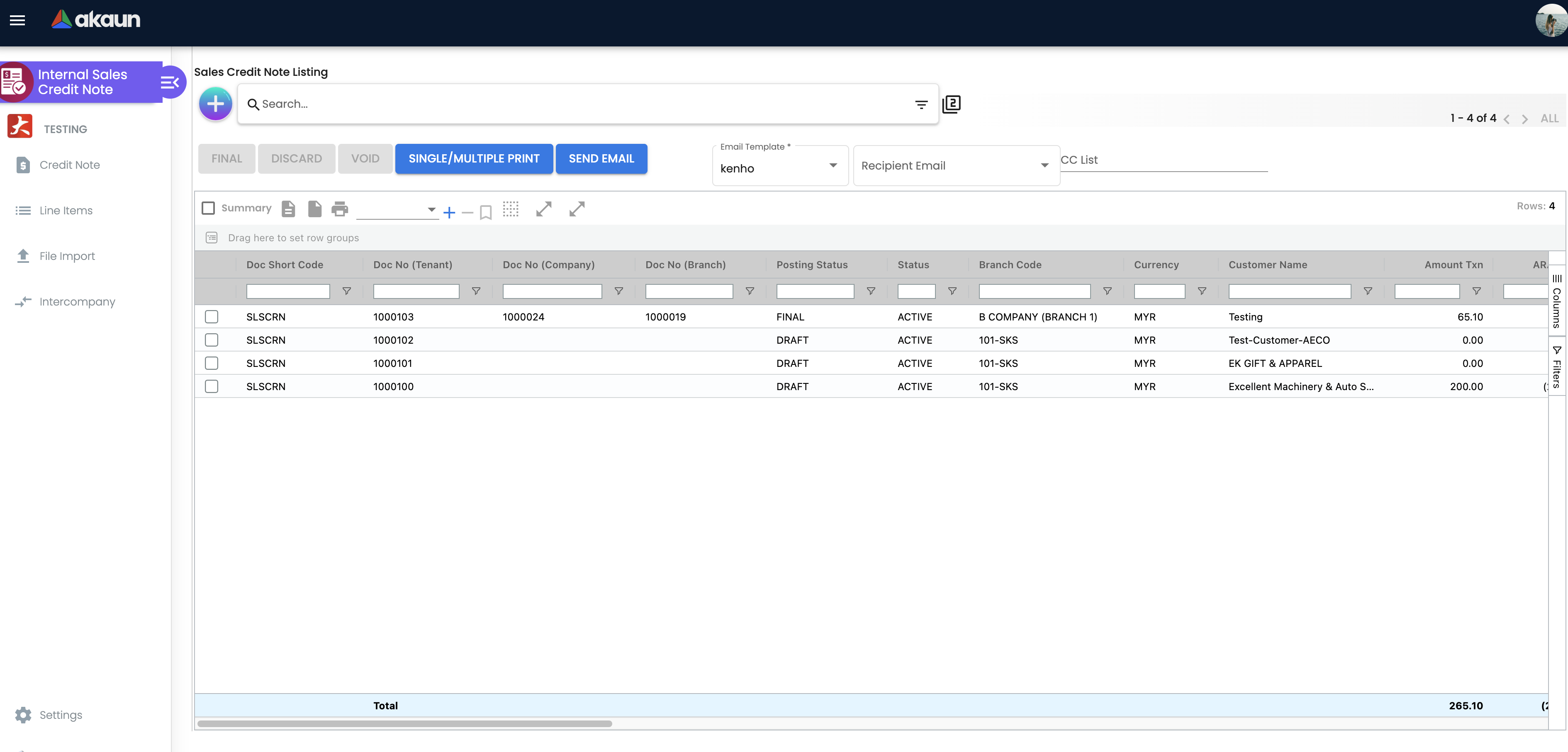The width and height of the screenshot is (1568, 752).
Task: Open Posting Status filter funnel
Action: pyautogui.click(x=871, y=291)
